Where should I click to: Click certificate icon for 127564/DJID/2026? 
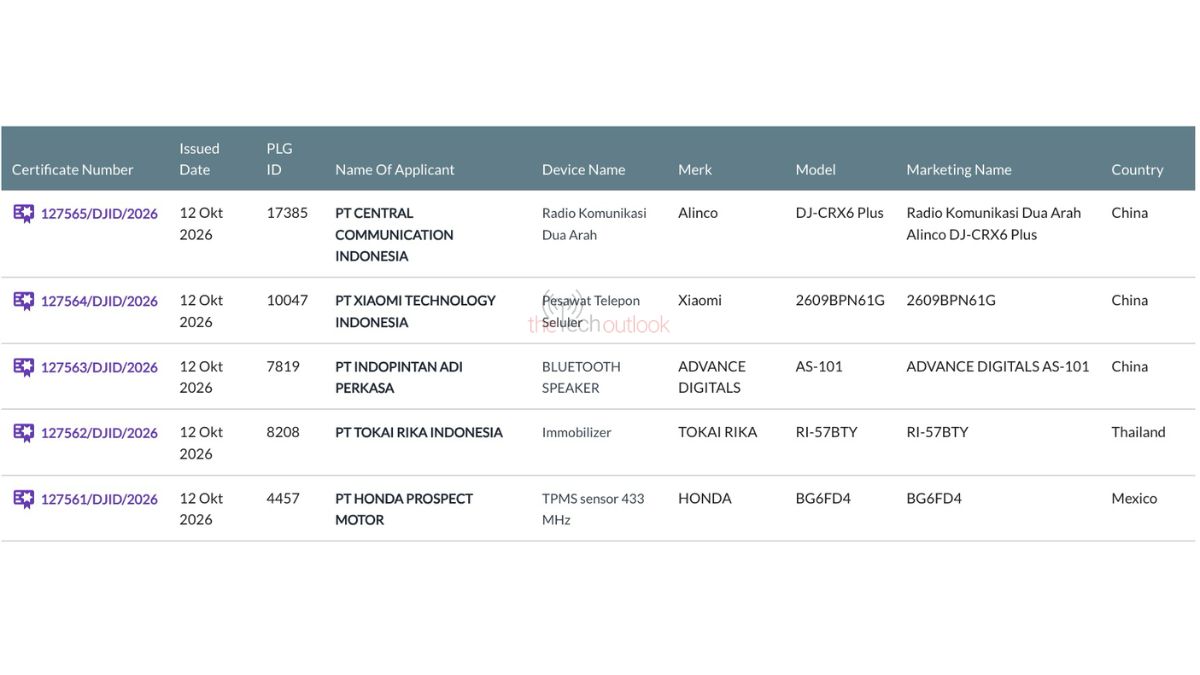tap(23, 301)
